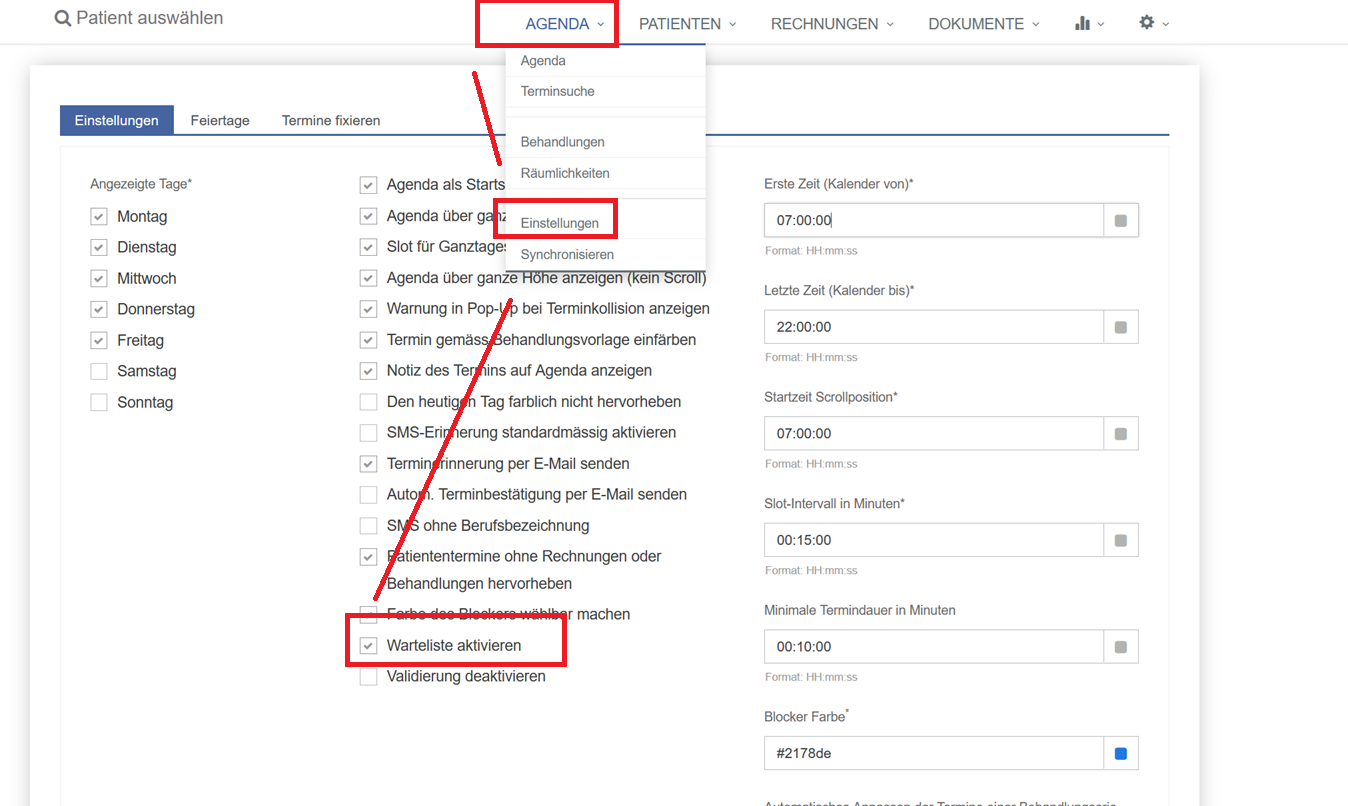The height and width of the screenshot is (806, 1348).
Task: Click time picker icon for Letzte Zeit
Action: pyautogui.click(x=1120, y=327)
